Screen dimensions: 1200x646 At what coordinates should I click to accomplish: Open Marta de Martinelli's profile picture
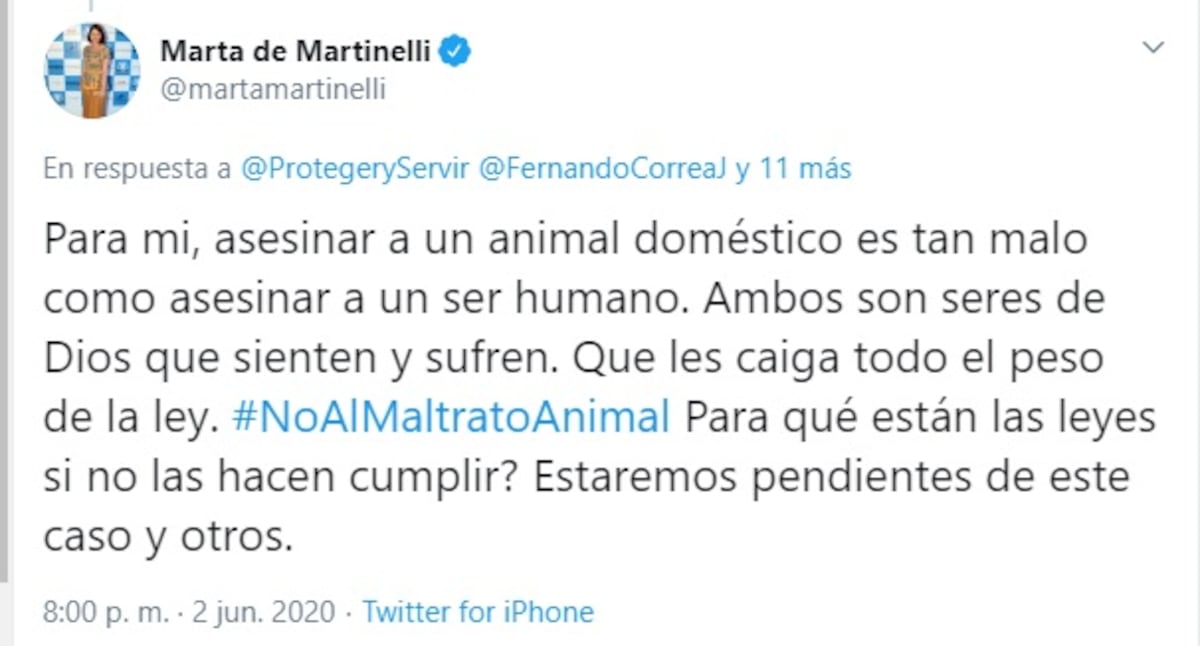tap(92, 71)
